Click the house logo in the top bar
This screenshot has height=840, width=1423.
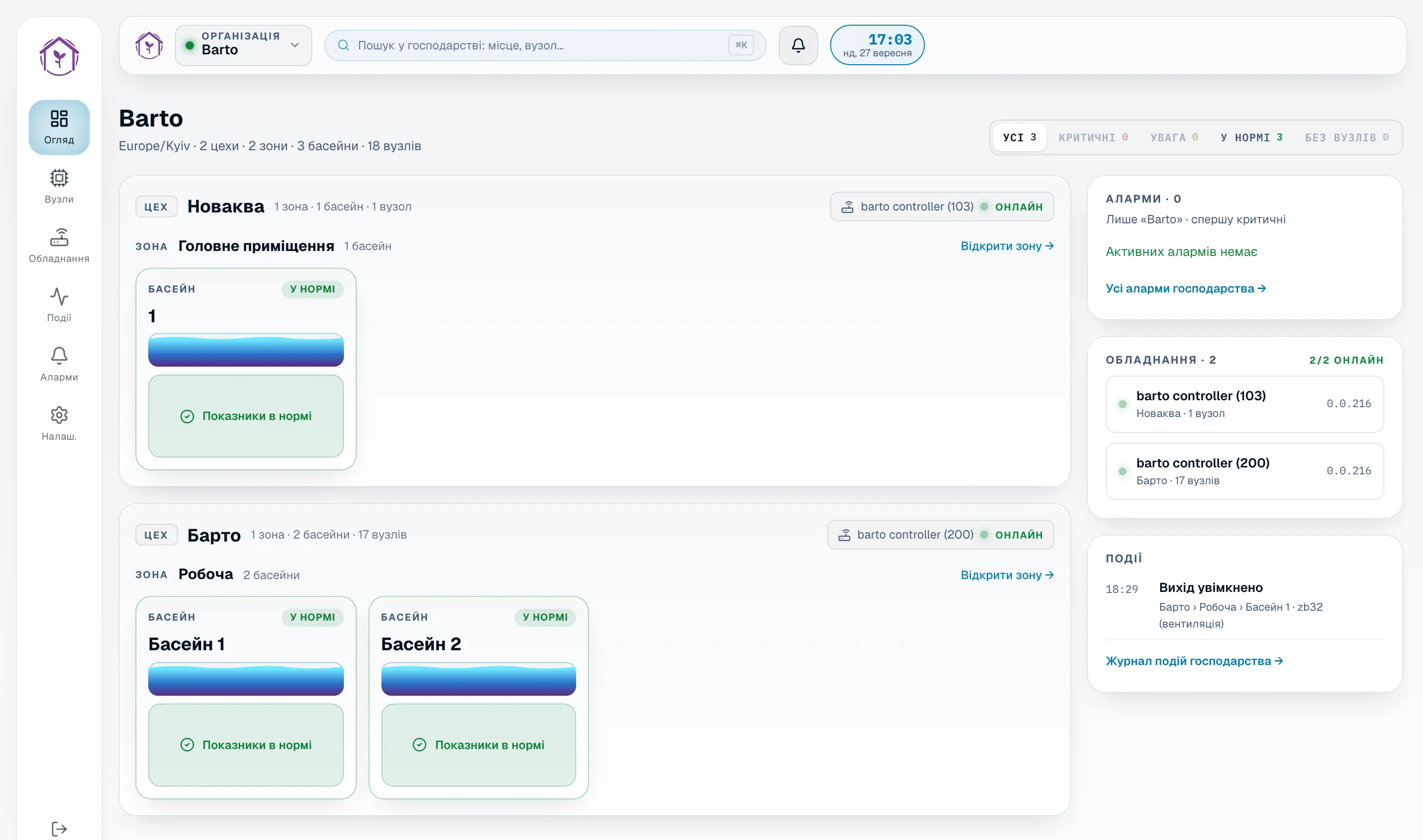pyautogui.click(x=149, y=45)
